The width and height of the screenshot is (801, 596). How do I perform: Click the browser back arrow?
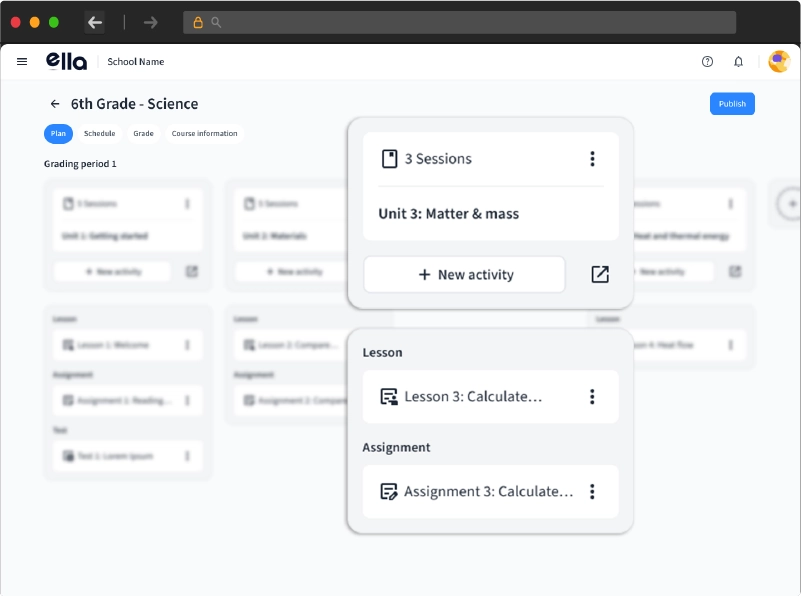[95, 22]
